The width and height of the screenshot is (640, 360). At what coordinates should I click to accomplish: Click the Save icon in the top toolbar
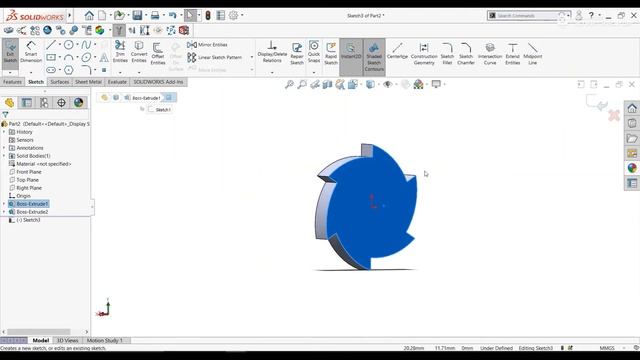(x=137, y=16)
